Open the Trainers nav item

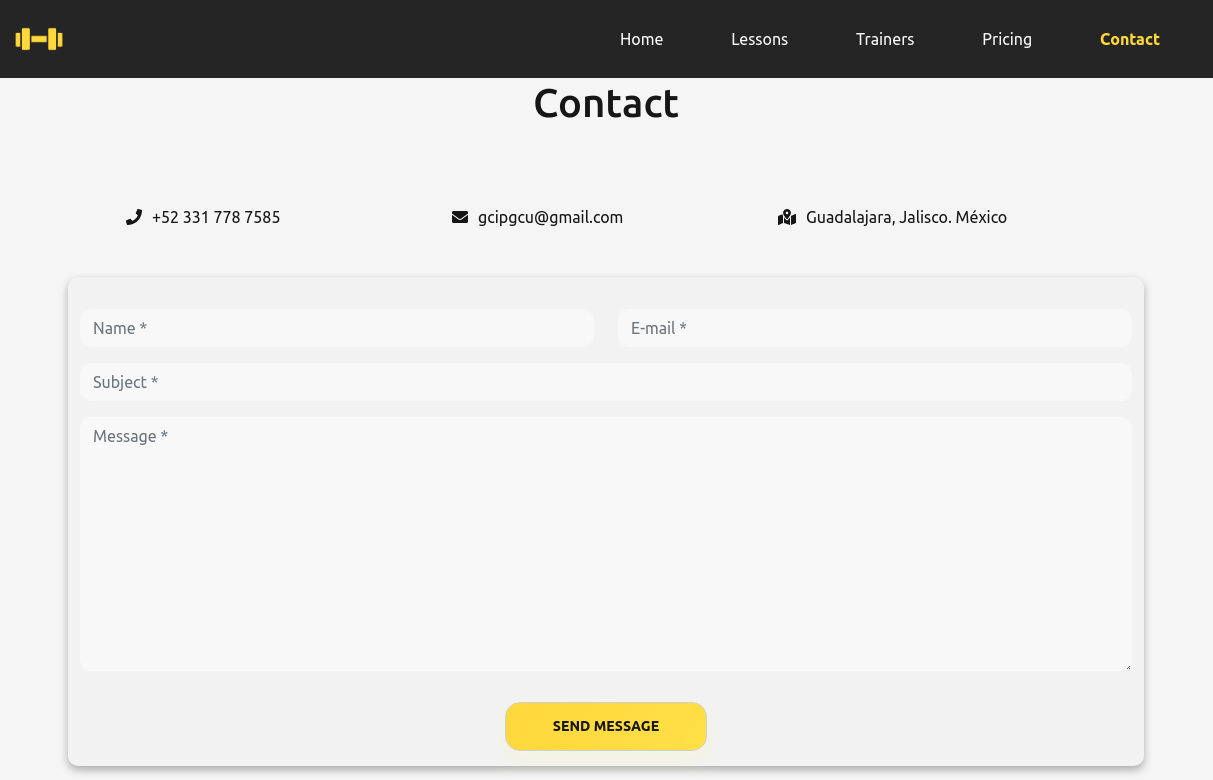tap(885, 39)
